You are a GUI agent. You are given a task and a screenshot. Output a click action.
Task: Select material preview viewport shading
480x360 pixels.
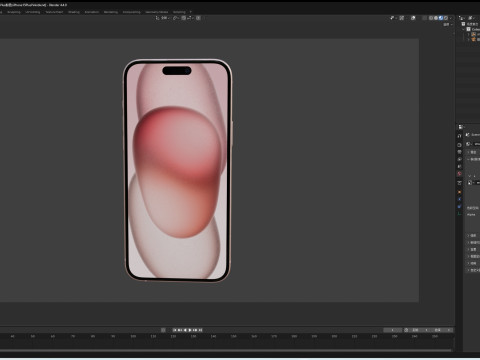click(441, 18)
